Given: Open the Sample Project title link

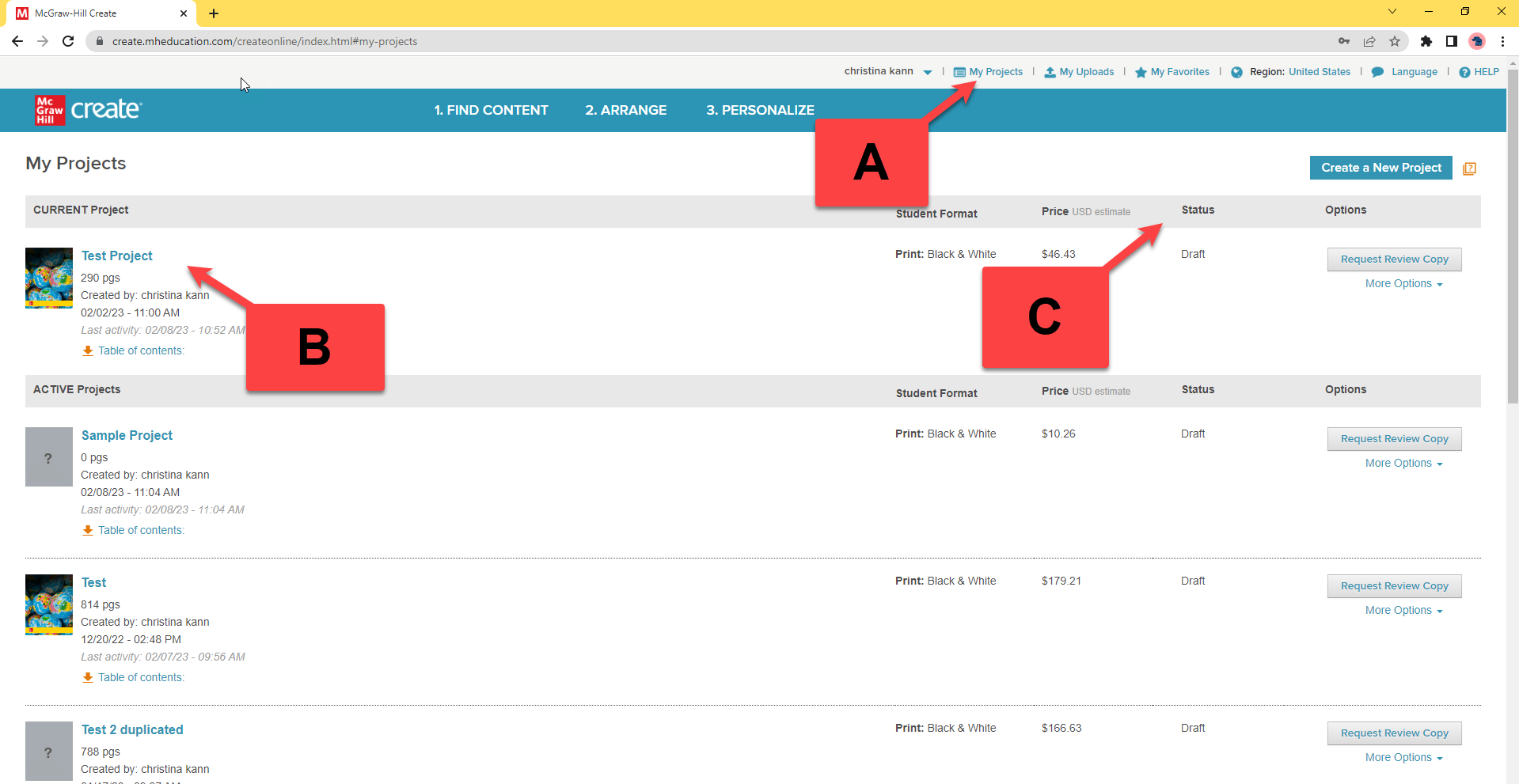Looking at the screenshot, I should pos(127,435).
